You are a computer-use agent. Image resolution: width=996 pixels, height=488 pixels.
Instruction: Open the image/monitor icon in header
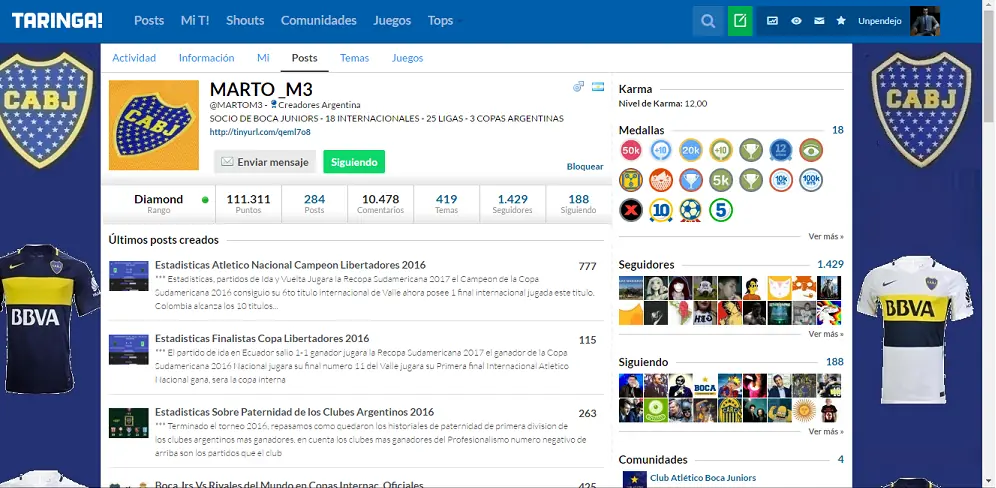[772, 21]
